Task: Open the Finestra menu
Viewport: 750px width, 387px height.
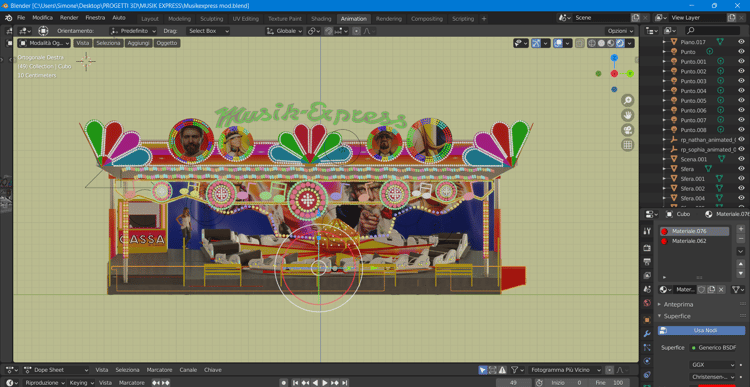Action: pos(95,18)
